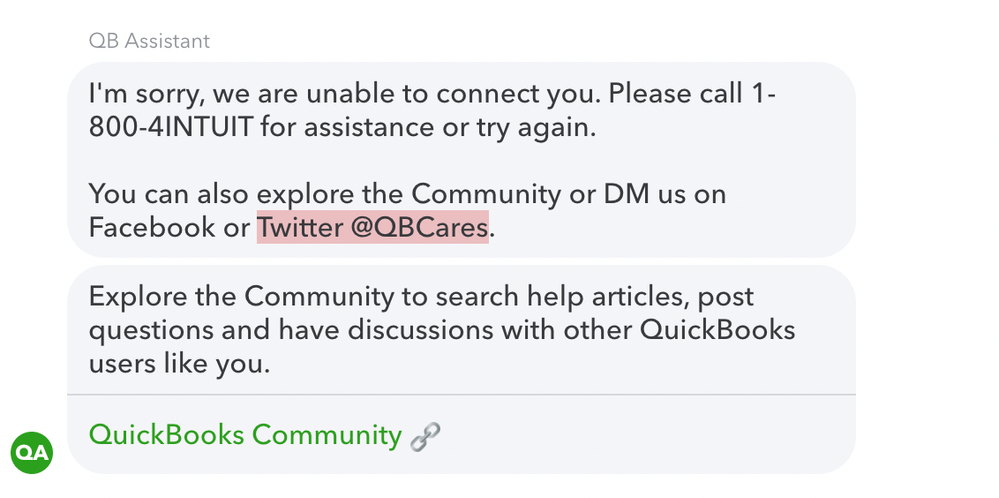Click the "I'm sorry, we are unable" message bubble
Image resolution: width=999 pixels, height=498 pixels.
pyautogui.click(x=461, y=160)
